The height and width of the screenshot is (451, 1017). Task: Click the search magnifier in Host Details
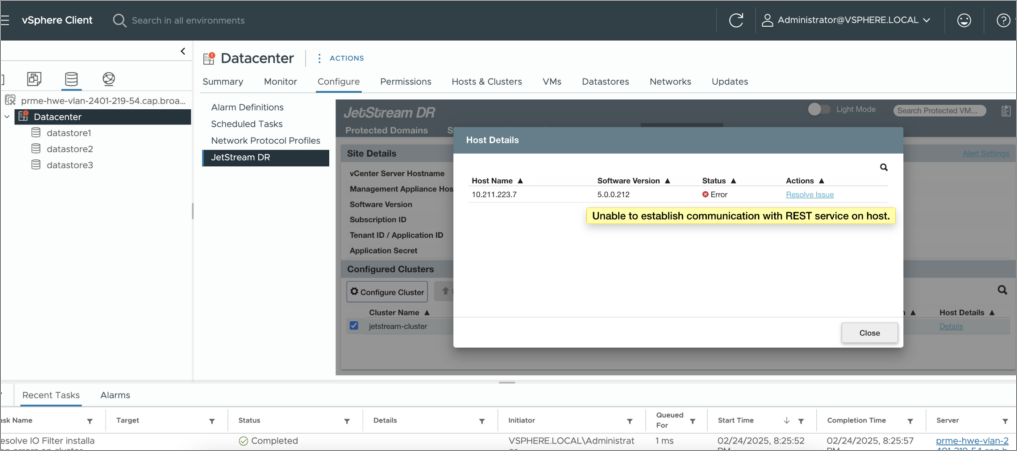[883, 168]
